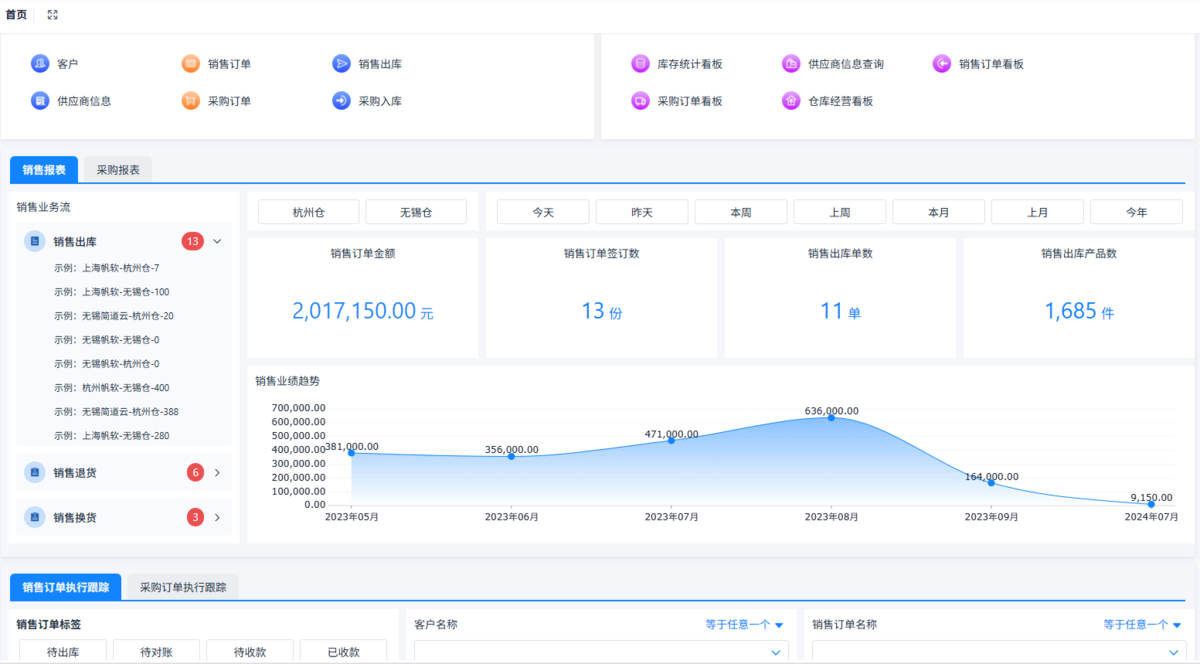
Task: Open the 供应商信息查询 icon
Action: pos(791,64)
